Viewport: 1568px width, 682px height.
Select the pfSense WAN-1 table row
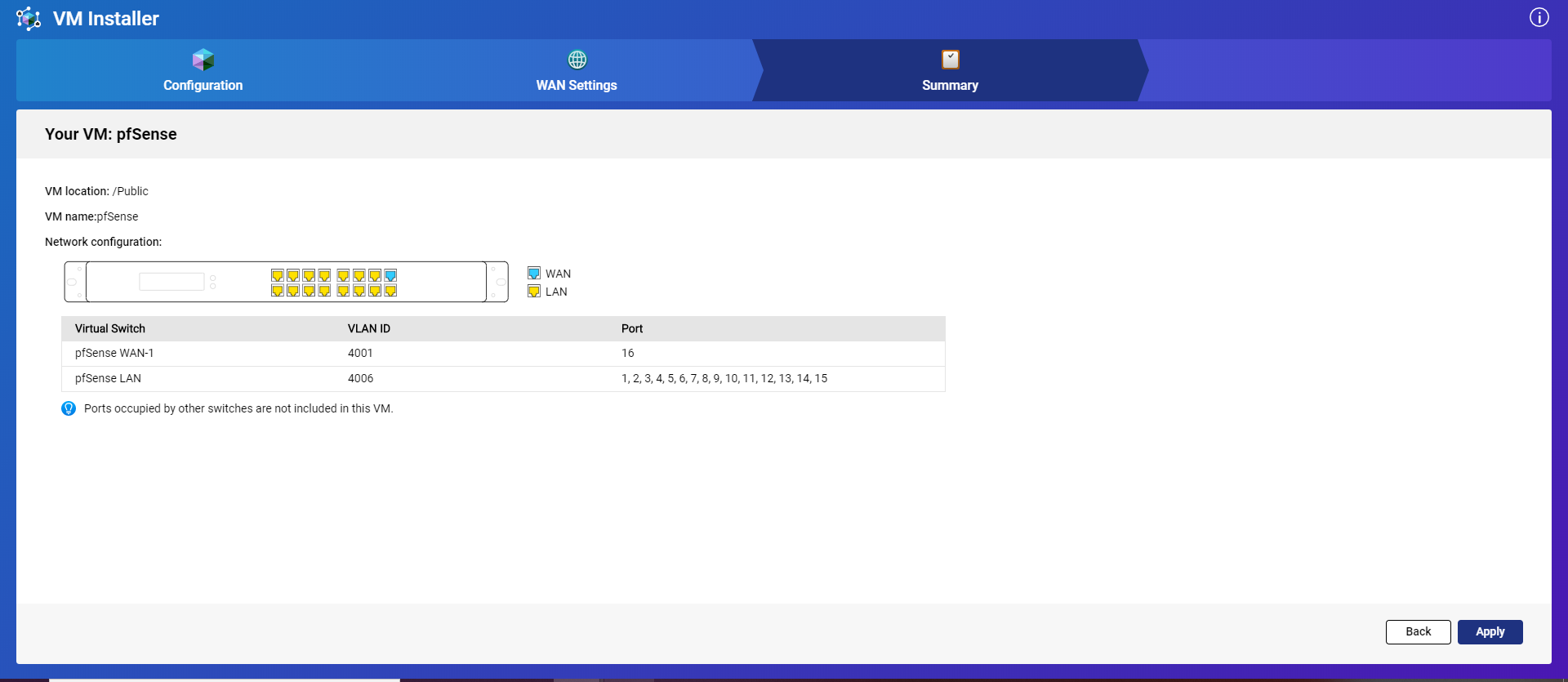pos(503,353)
